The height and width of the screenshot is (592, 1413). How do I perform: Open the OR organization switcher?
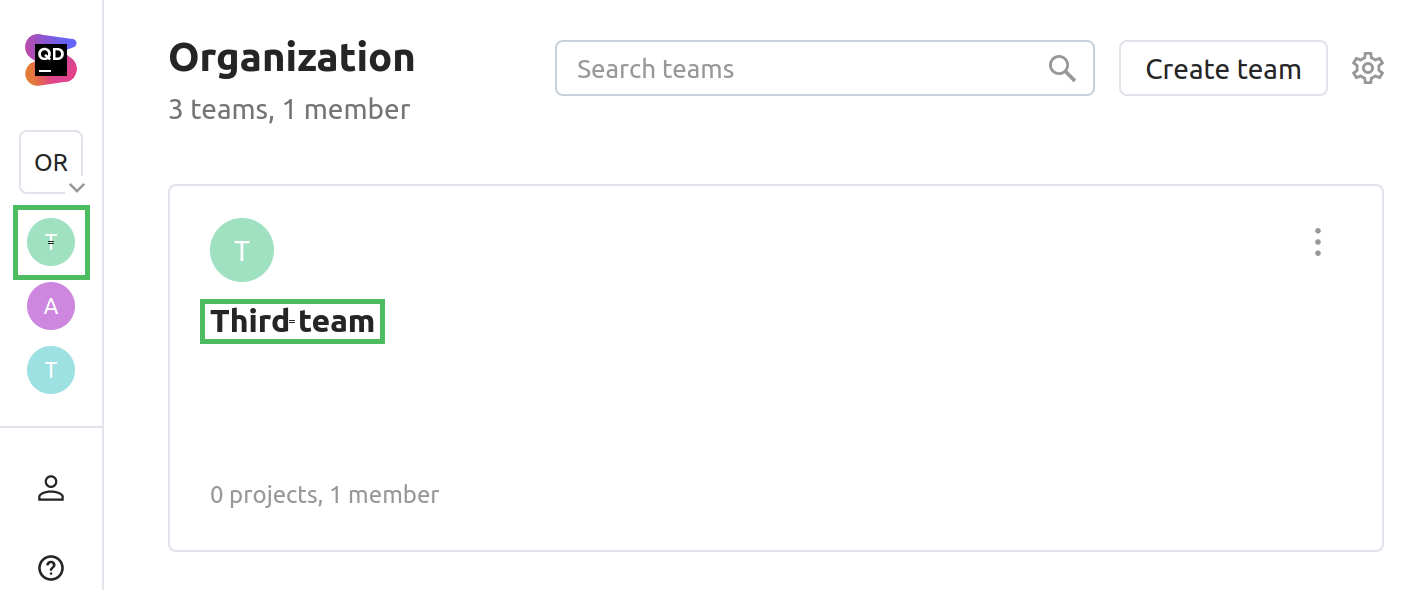click(51, 162)
